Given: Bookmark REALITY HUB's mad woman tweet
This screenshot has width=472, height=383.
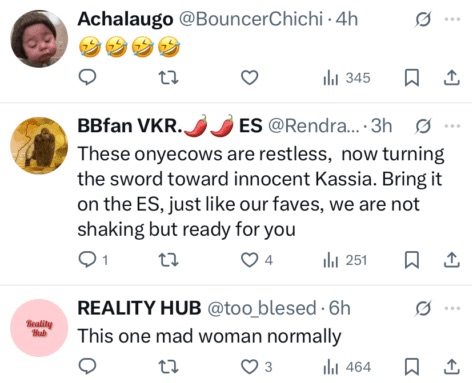Looking at the screenshot, I should point(412,367).
